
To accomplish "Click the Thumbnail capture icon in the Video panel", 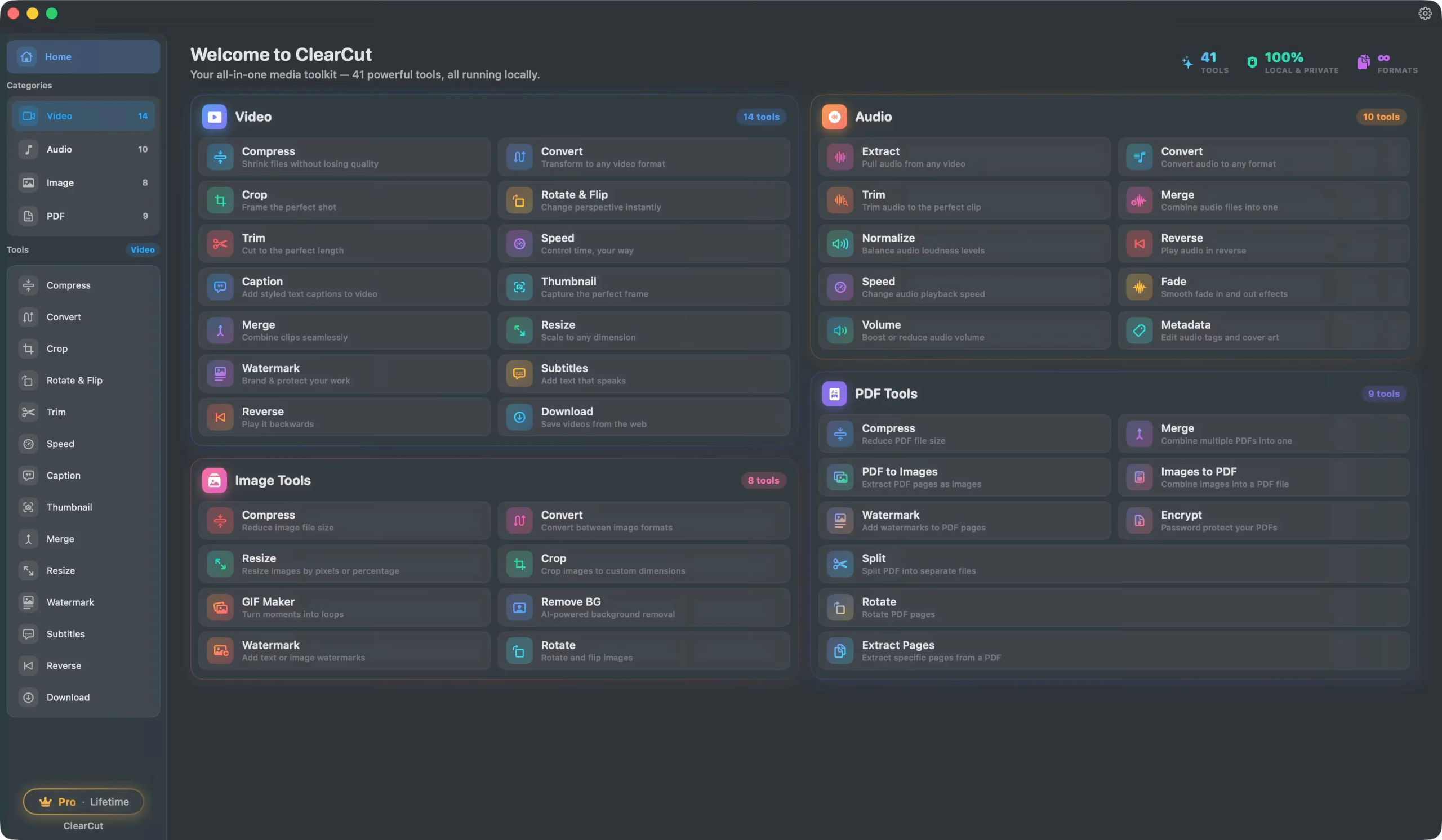I will [519, 287].
